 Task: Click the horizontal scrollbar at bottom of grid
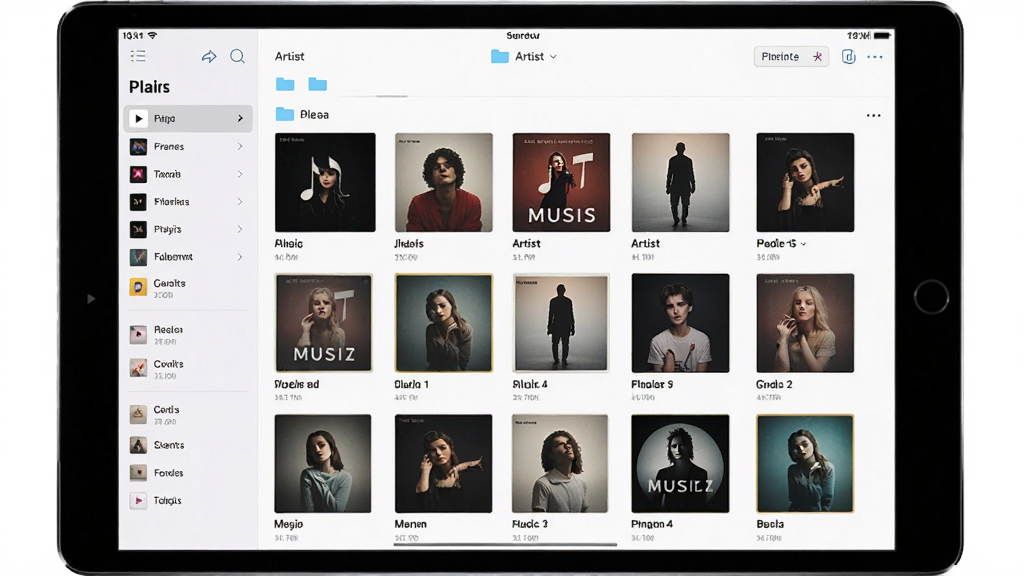tap(505, 544)
